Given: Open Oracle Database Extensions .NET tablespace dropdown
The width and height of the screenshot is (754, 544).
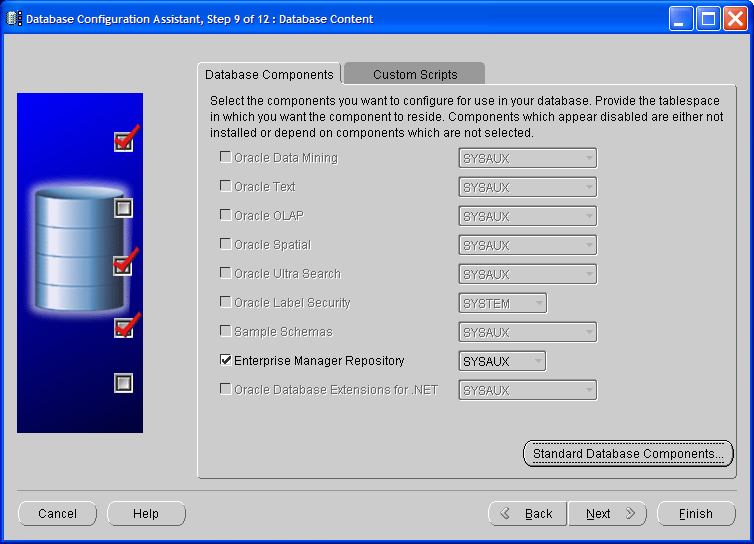Looking at the screenshot, I should [528, 391].
